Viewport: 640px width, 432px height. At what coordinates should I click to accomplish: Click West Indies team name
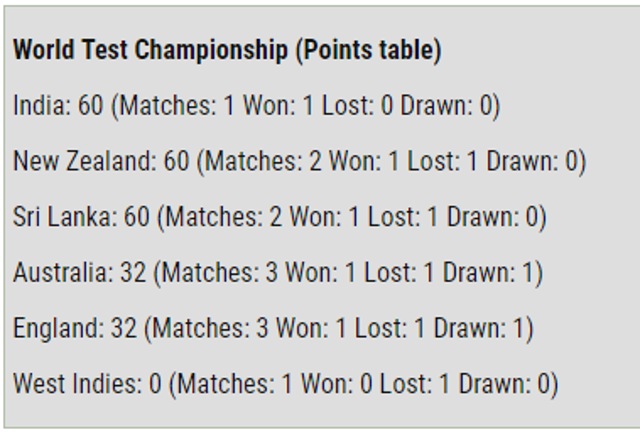pos(74,383)
